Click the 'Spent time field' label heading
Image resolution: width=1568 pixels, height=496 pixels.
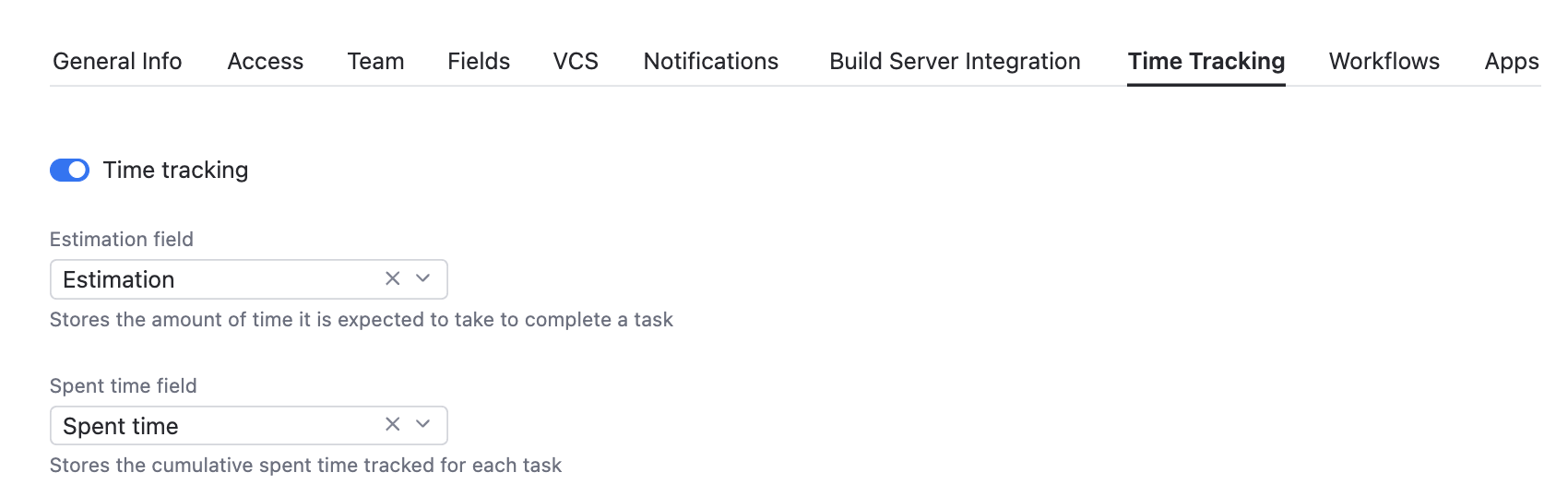pyautogui.click(x=124, y=386)
